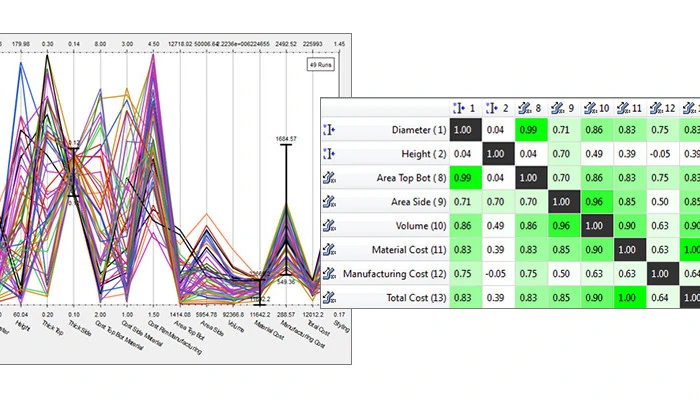The width and height of the screenshot is (700, 400).
Task: Click the 288.57 lower bound value
Action: [286, 315]
